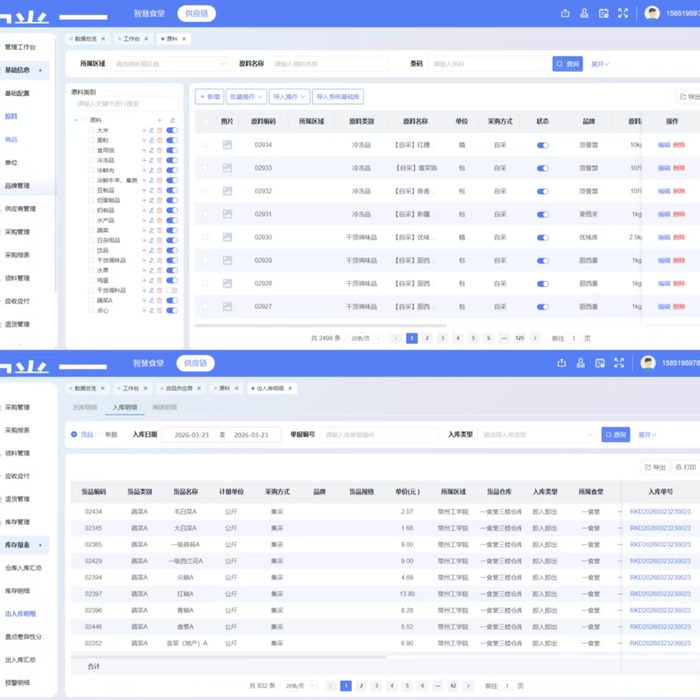
Task: Expand the 入库类型 select box
Action: (x=536, y=435)
